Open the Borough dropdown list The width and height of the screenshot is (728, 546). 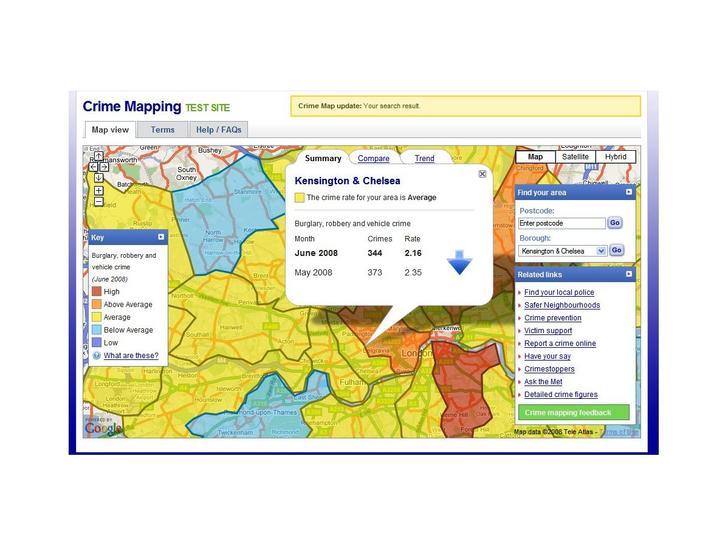point(601,251)
